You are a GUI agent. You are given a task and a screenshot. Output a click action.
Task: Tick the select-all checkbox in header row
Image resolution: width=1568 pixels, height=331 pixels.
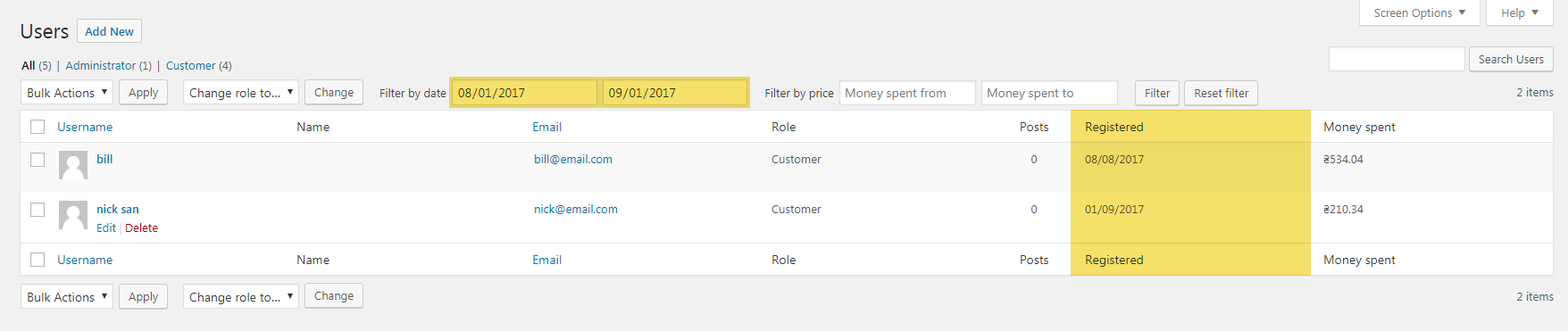[x=38, y=127]
